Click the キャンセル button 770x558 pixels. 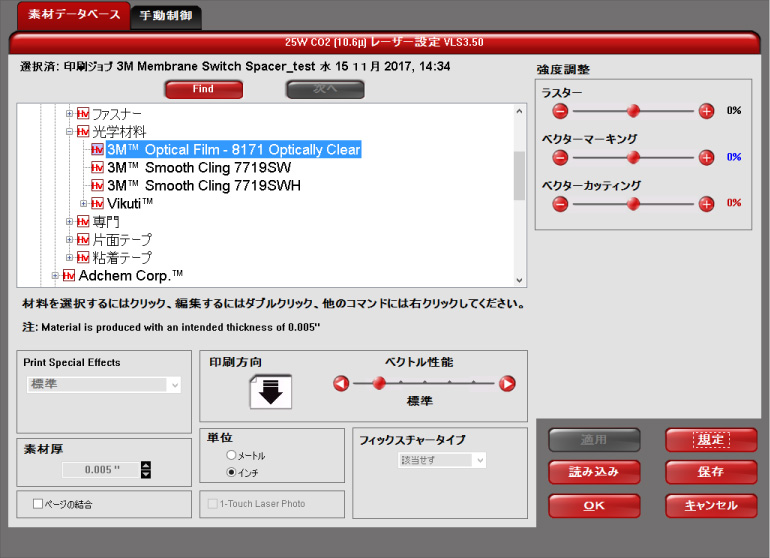(711, 505)
